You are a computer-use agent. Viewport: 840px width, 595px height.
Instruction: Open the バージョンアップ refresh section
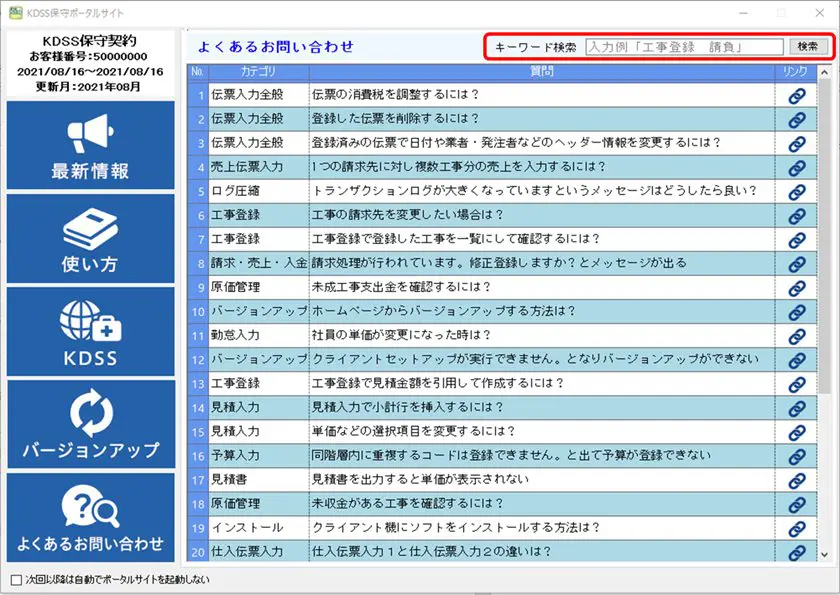pyautogui.click(x=93, y=425)
